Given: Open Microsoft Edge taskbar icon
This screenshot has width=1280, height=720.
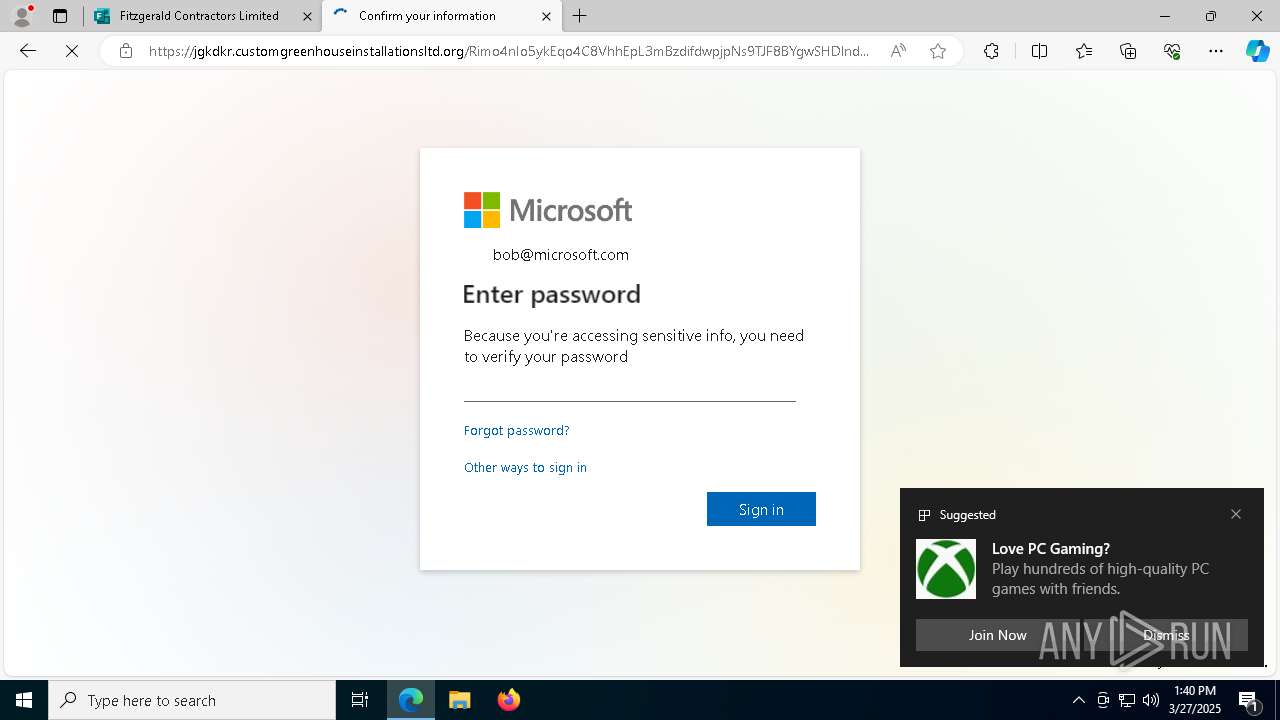Looking at the screenshot, I should (411, 700).
